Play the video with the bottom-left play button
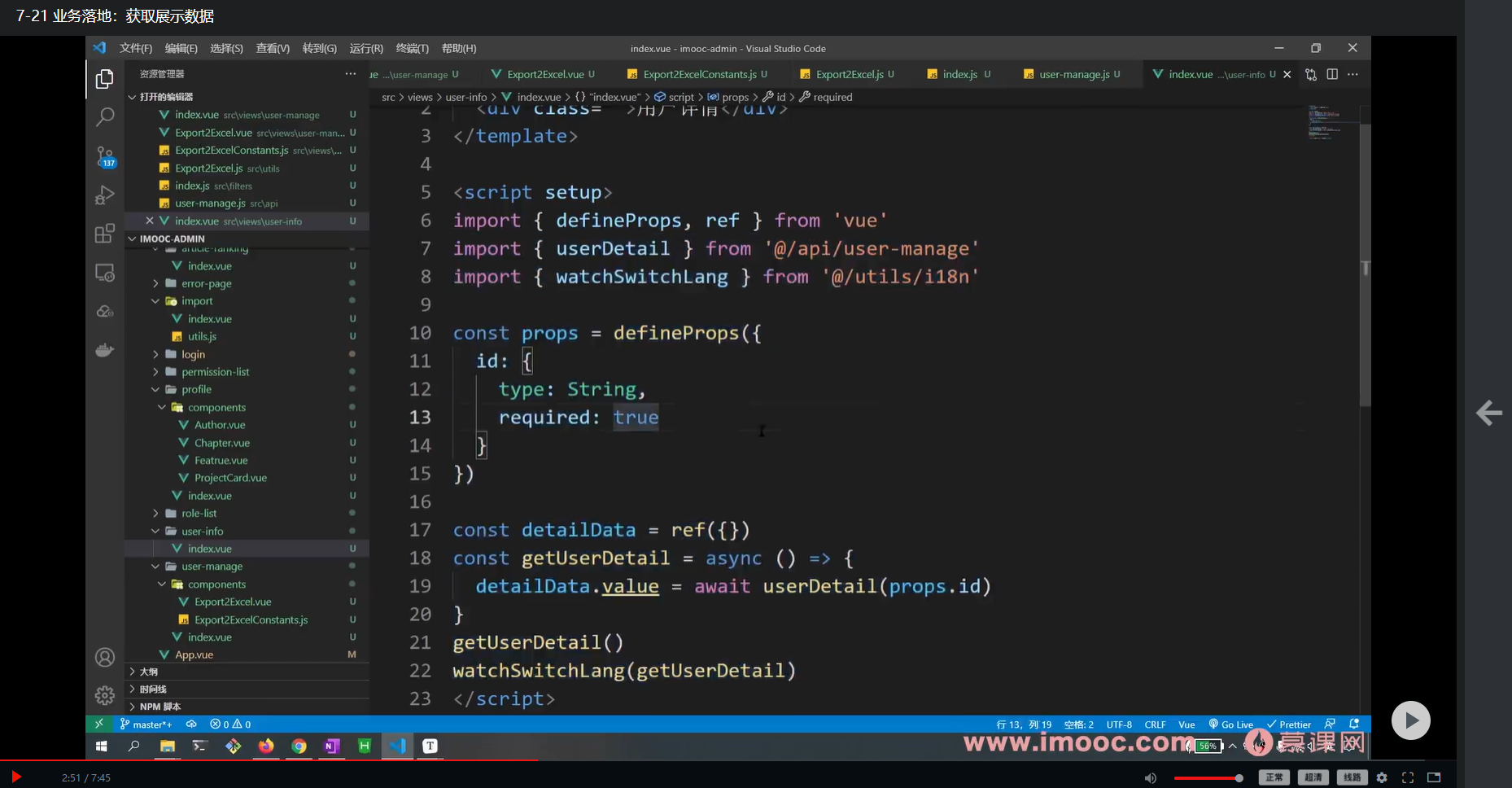The width and height of the screenshot is (1512, 788). click(x=15, y=777)
